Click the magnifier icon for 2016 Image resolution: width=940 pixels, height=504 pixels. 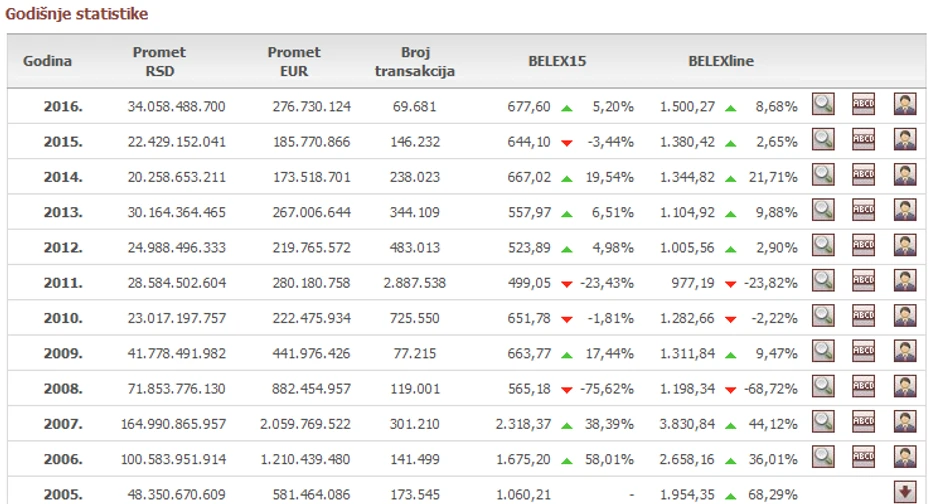[x=823, y=105]
